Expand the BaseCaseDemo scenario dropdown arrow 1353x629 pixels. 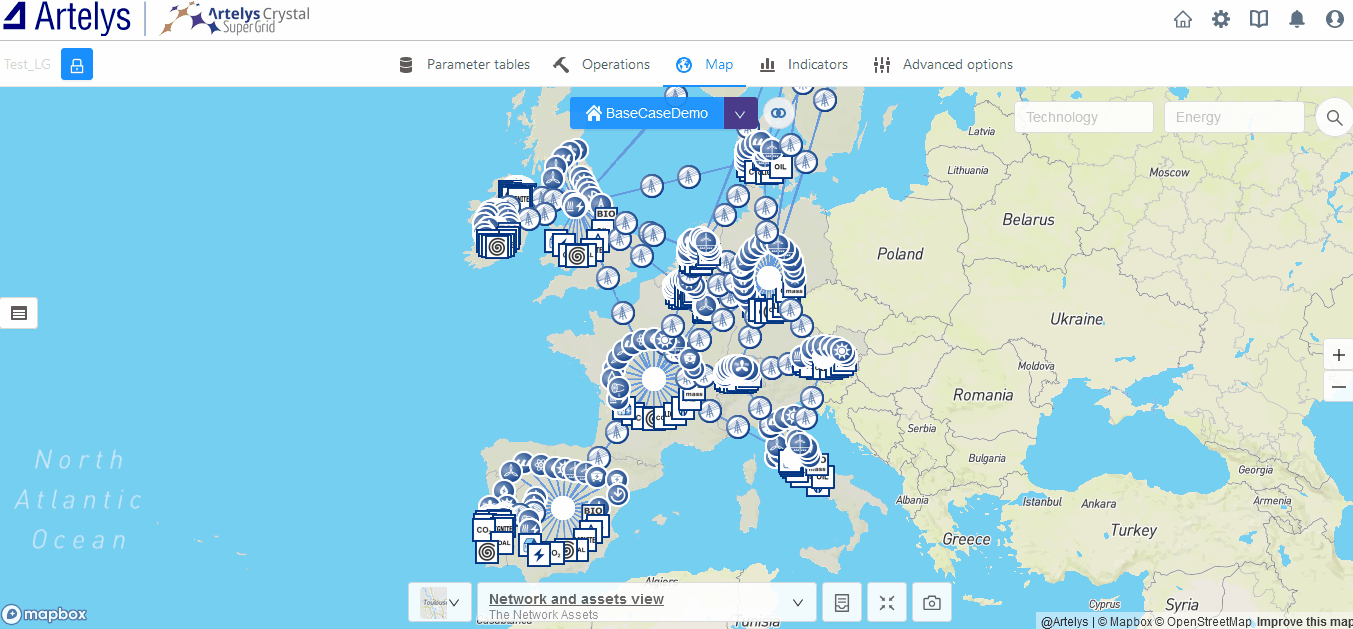(740, 114)
